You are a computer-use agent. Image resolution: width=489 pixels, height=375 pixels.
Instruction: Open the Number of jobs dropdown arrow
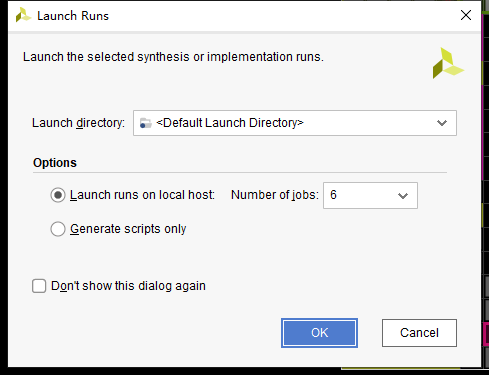(403, 196)
